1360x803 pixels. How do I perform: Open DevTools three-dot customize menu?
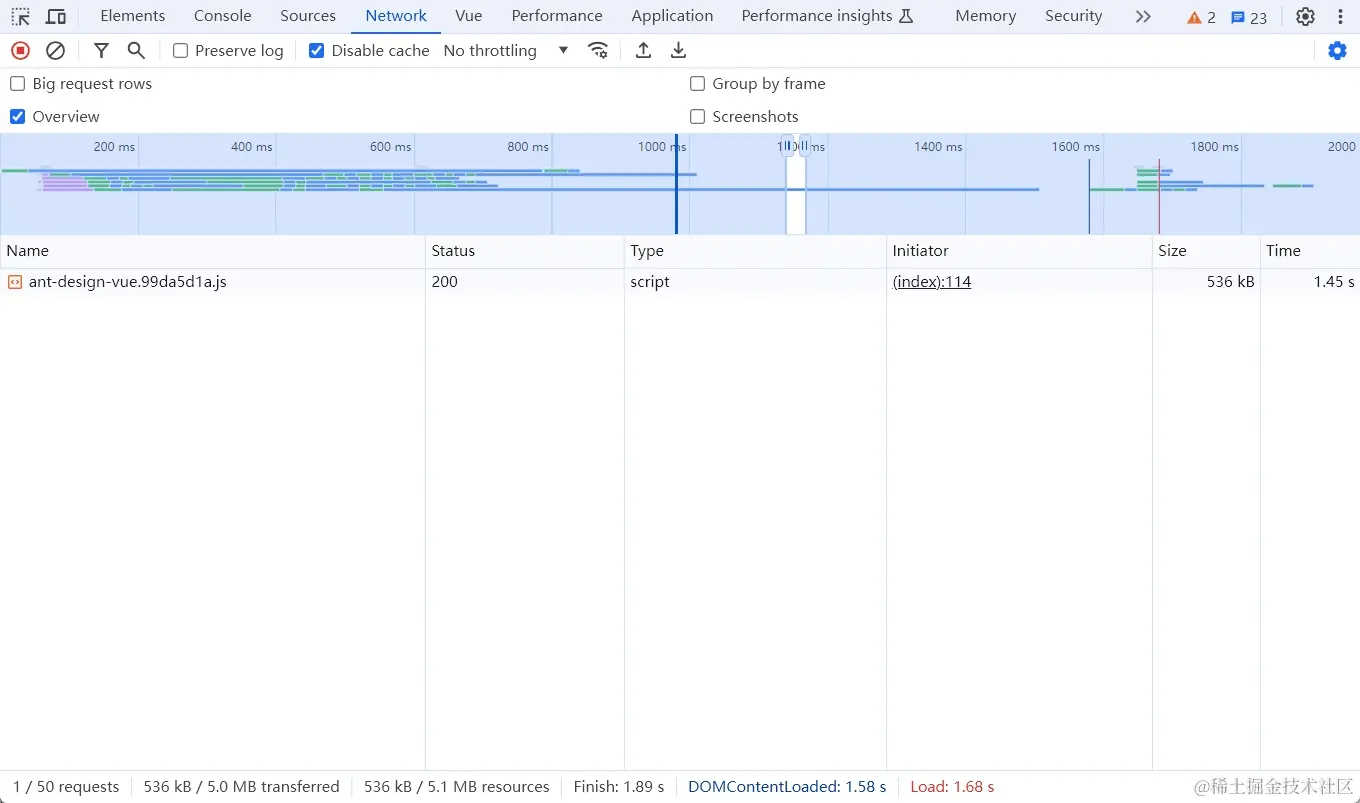[1340, 17]
